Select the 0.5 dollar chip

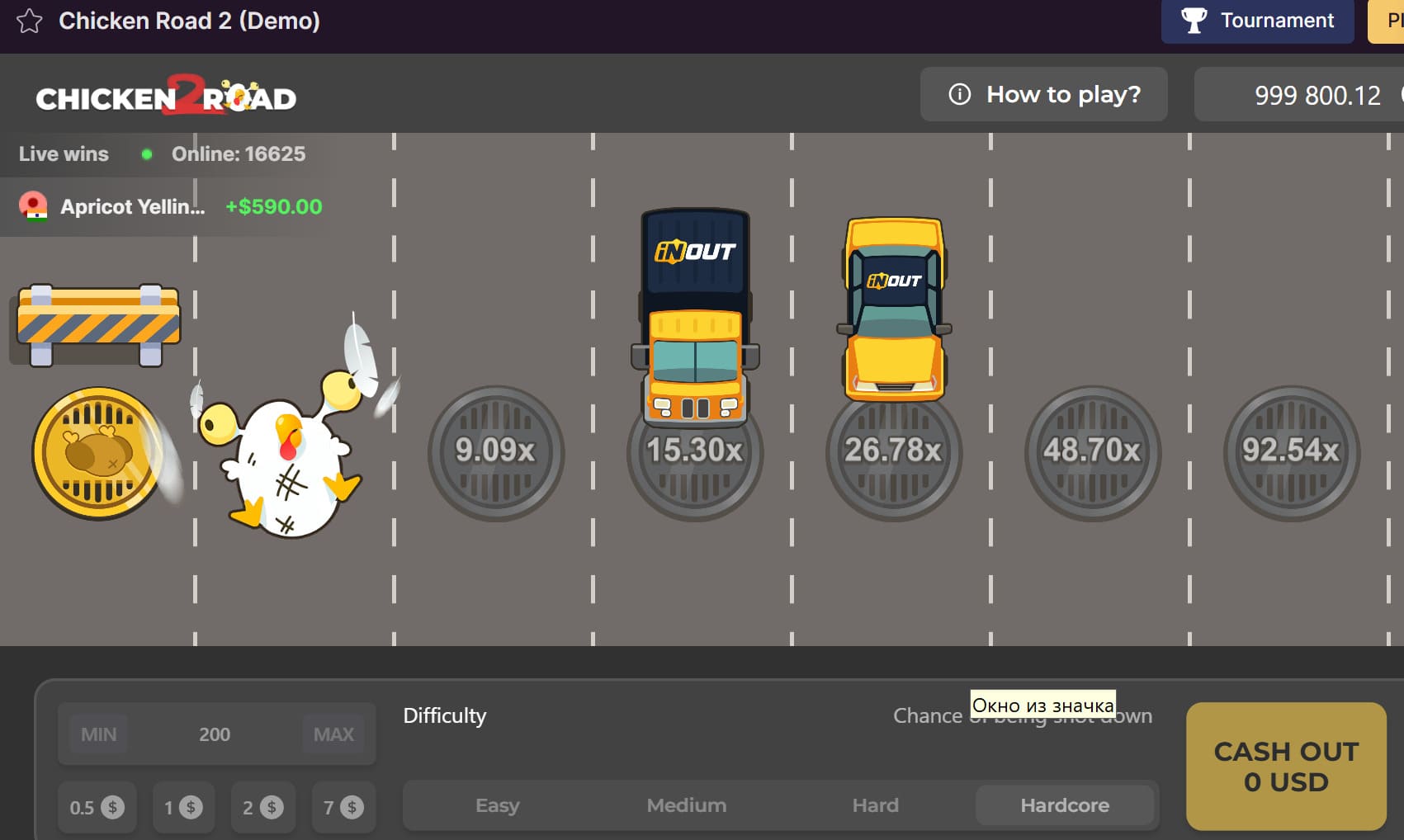click(97, 808)
